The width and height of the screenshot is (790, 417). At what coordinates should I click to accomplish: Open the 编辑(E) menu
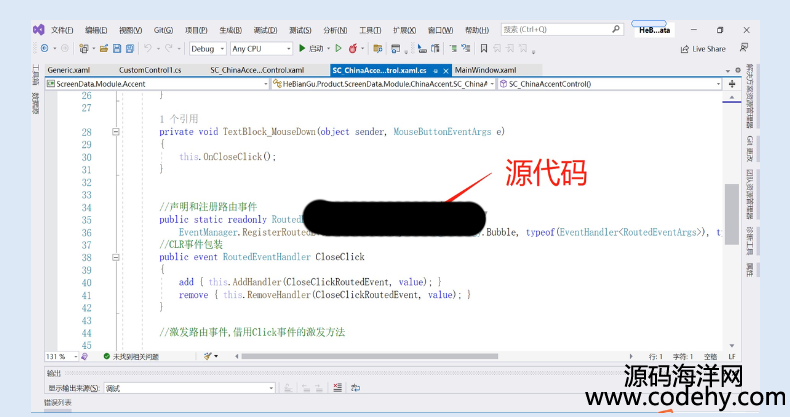tap(96, 30)
